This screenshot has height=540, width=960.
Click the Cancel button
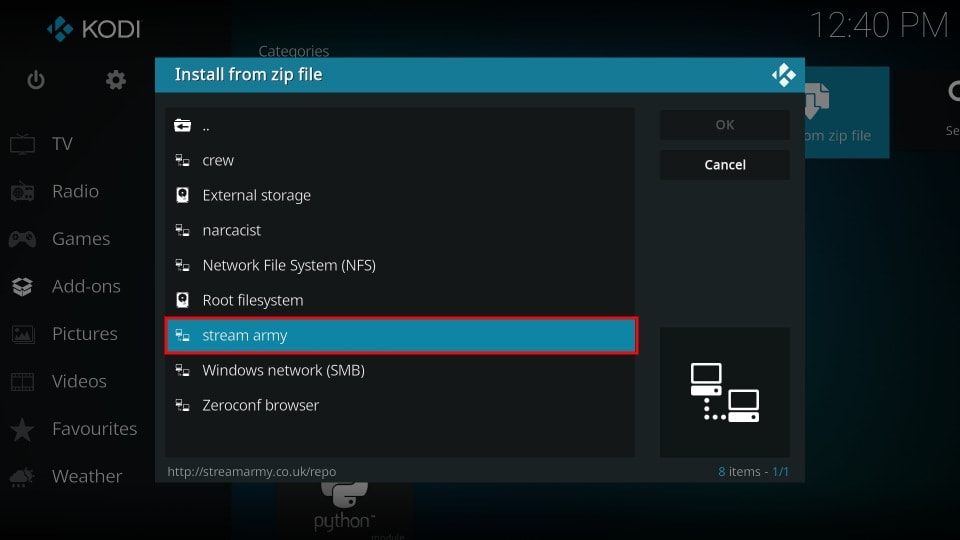tap(725, 165)
